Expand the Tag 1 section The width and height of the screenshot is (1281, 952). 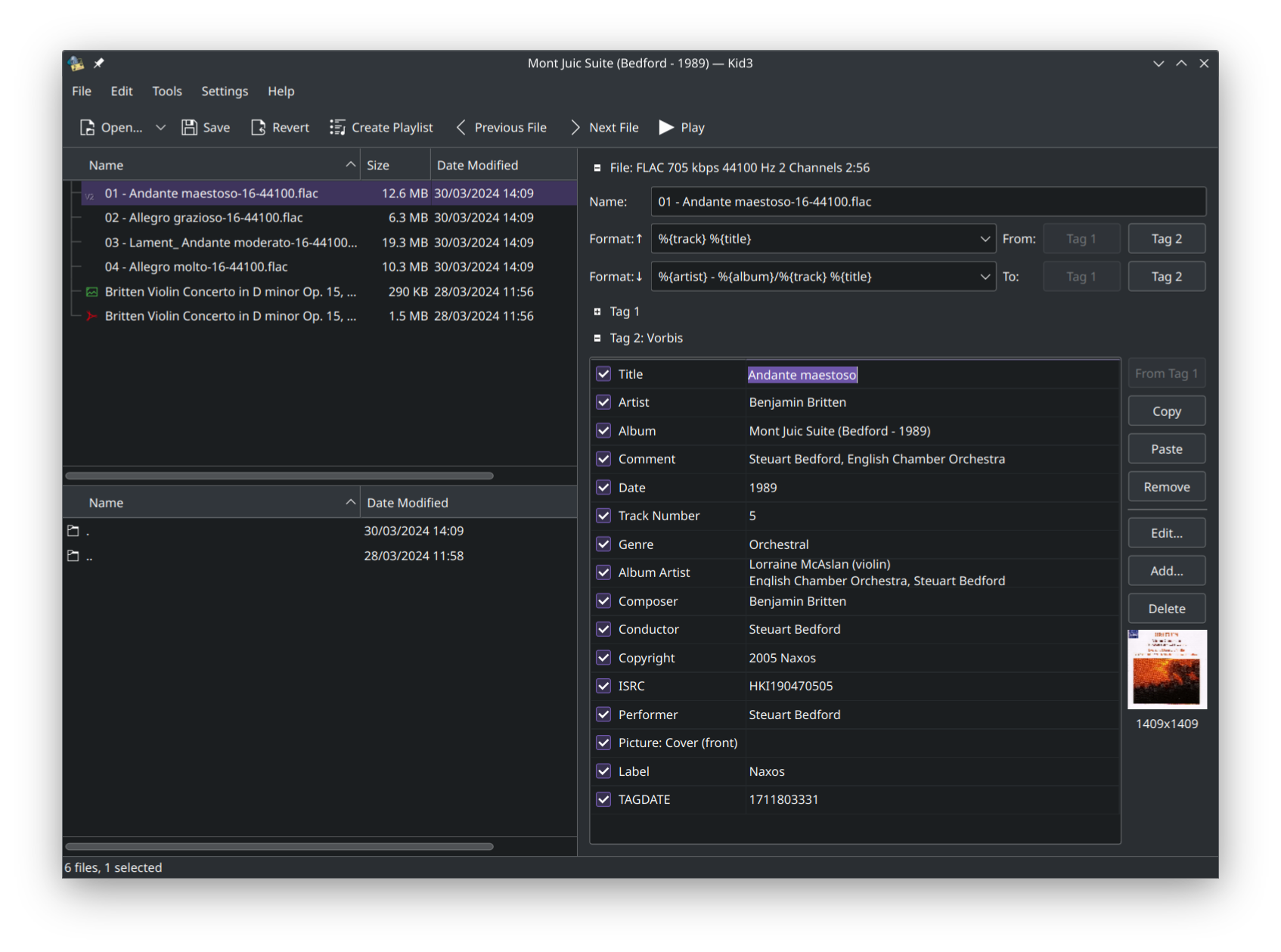(x=596, y=311)
